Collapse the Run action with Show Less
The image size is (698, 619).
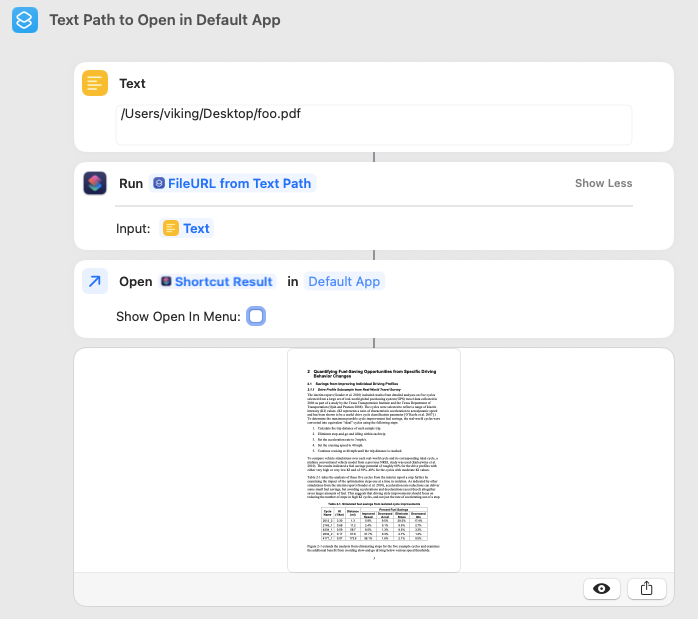tap(603, 183)
